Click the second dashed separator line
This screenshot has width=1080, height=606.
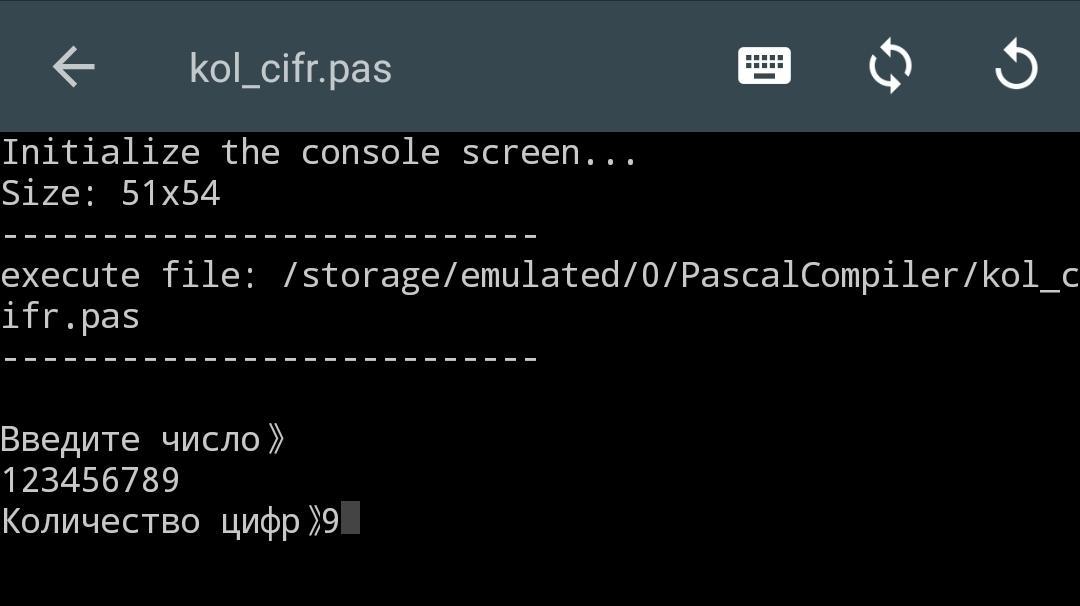pyautogui.click(x=270, y=358)
